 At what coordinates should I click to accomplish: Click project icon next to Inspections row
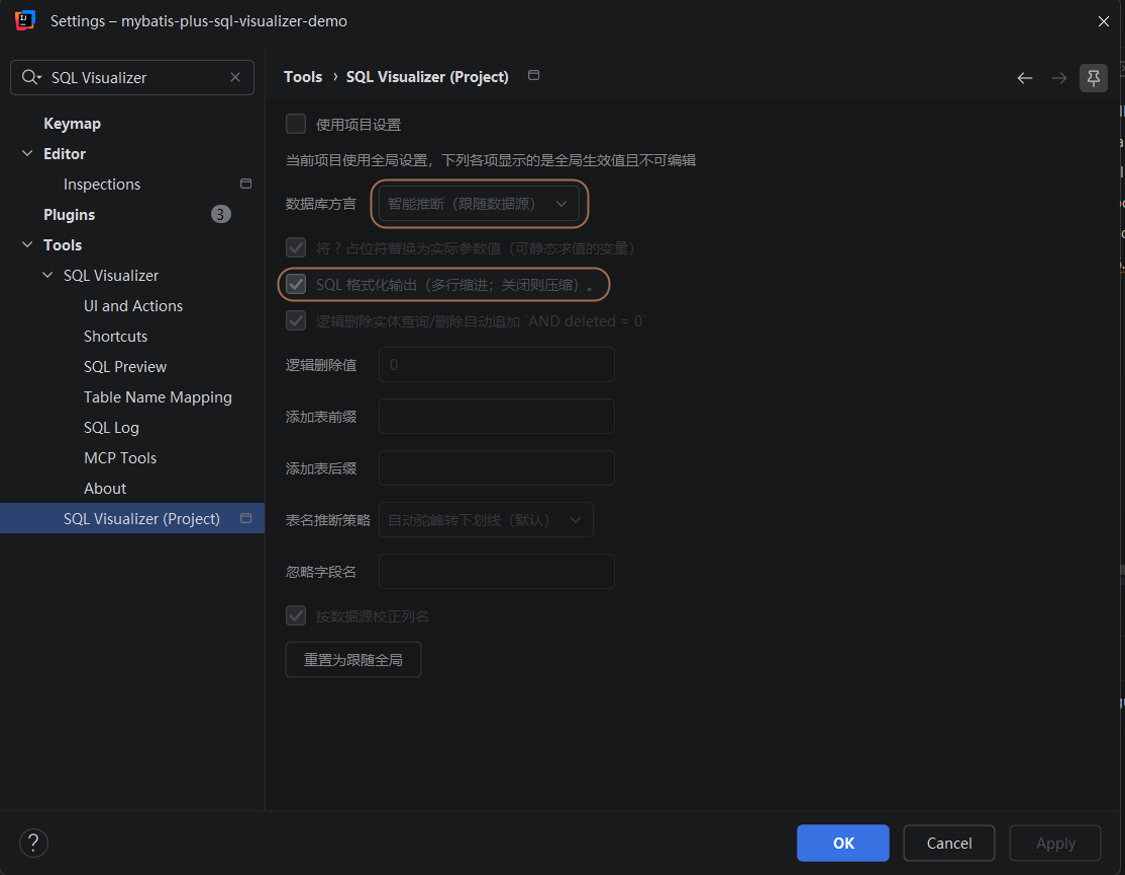click(x=245, y=184)
